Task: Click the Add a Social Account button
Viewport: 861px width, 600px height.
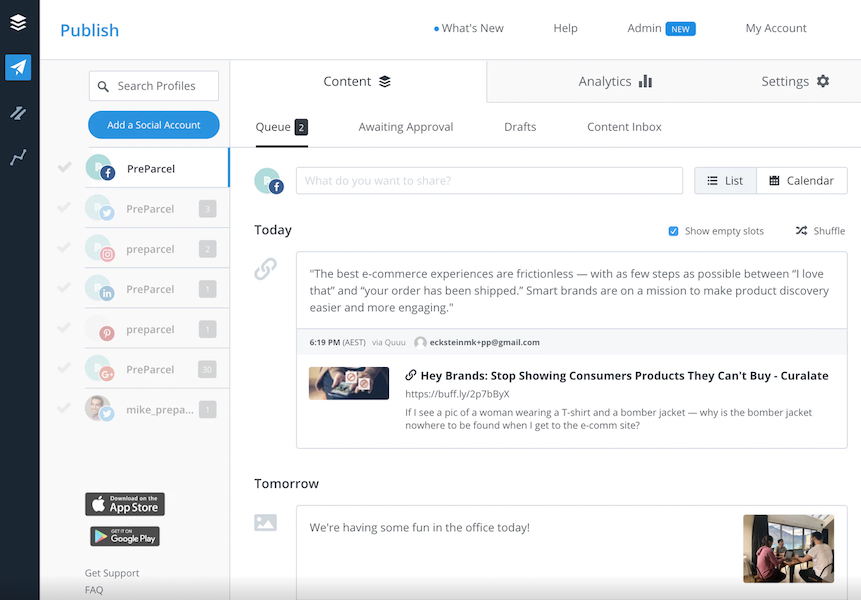Action: [x=153, y=124]
